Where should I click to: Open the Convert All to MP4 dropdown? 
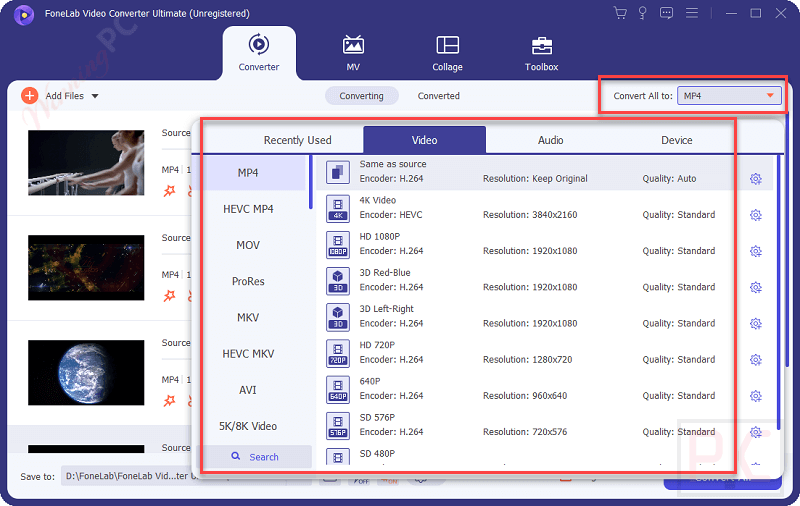(x=729, y=96)
